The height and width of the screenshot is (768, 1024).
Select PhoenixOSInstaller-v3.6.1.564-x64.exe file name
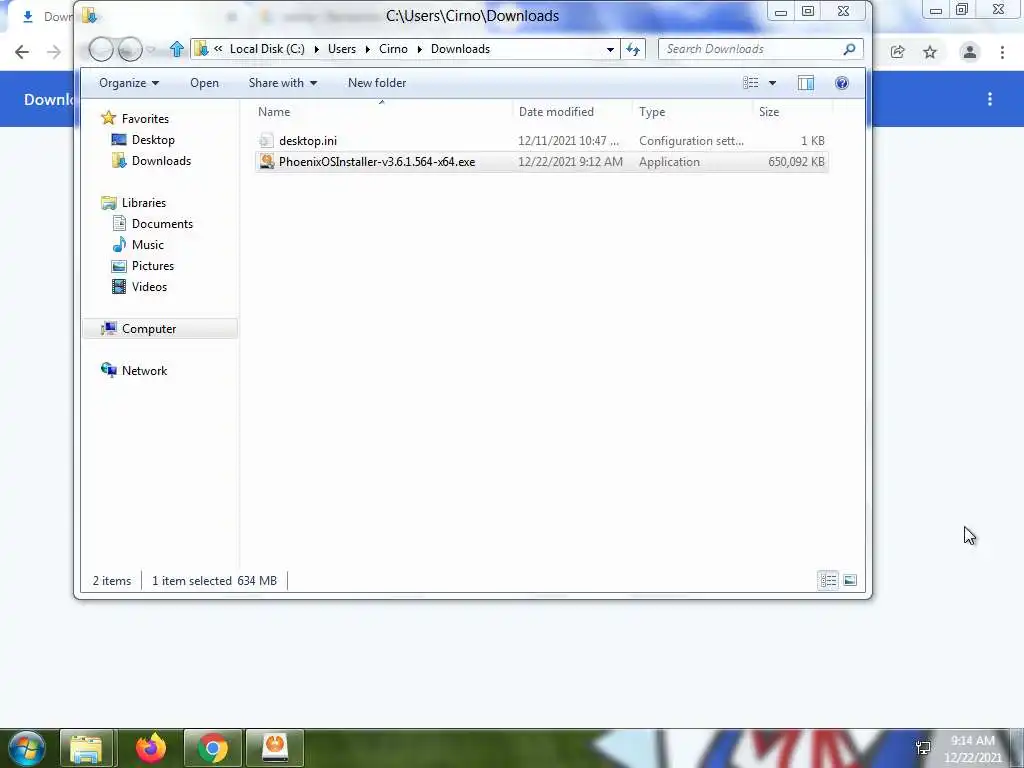pyautogui.click(x=377, y=161)
